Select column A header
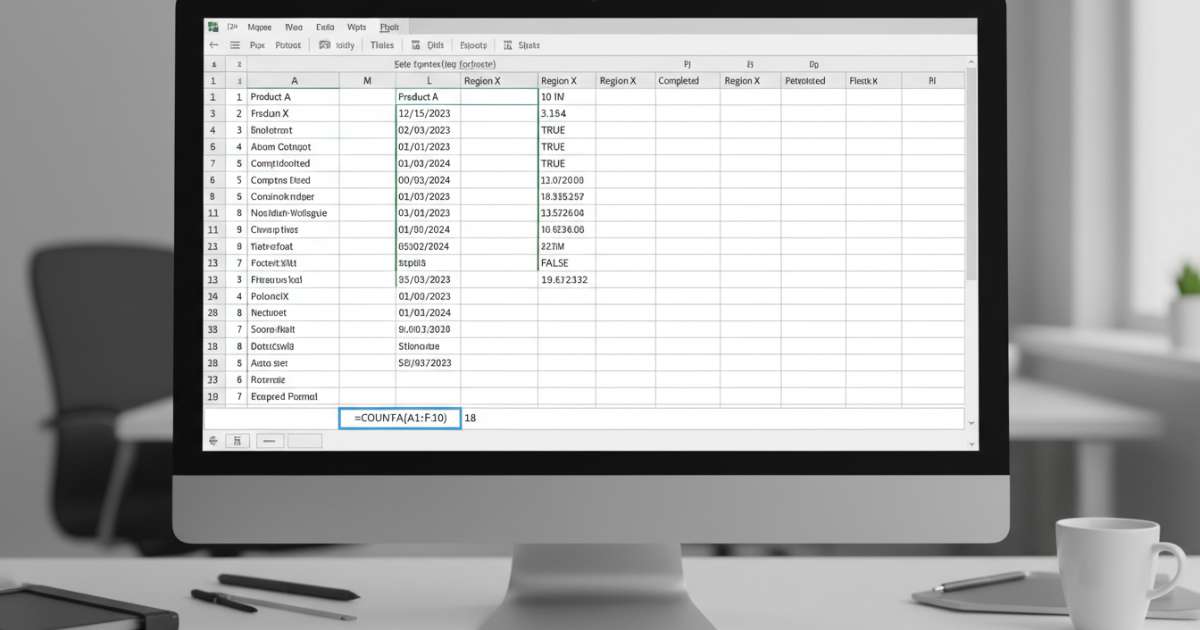 pyautogui.click(x=294, y=81)
